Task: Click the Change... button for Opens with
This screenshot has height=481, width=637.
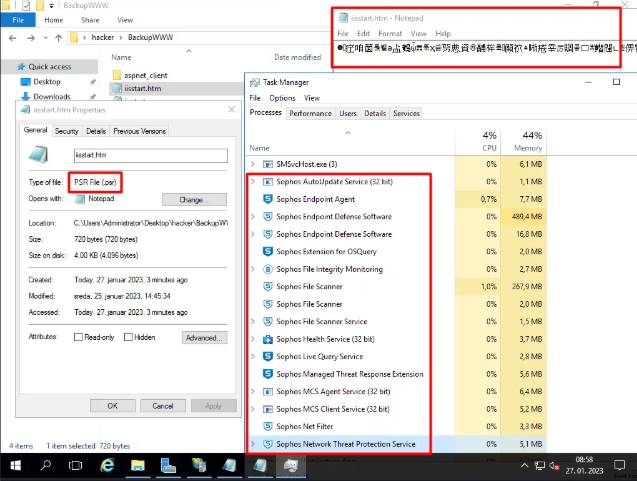Action: (194, 199)
